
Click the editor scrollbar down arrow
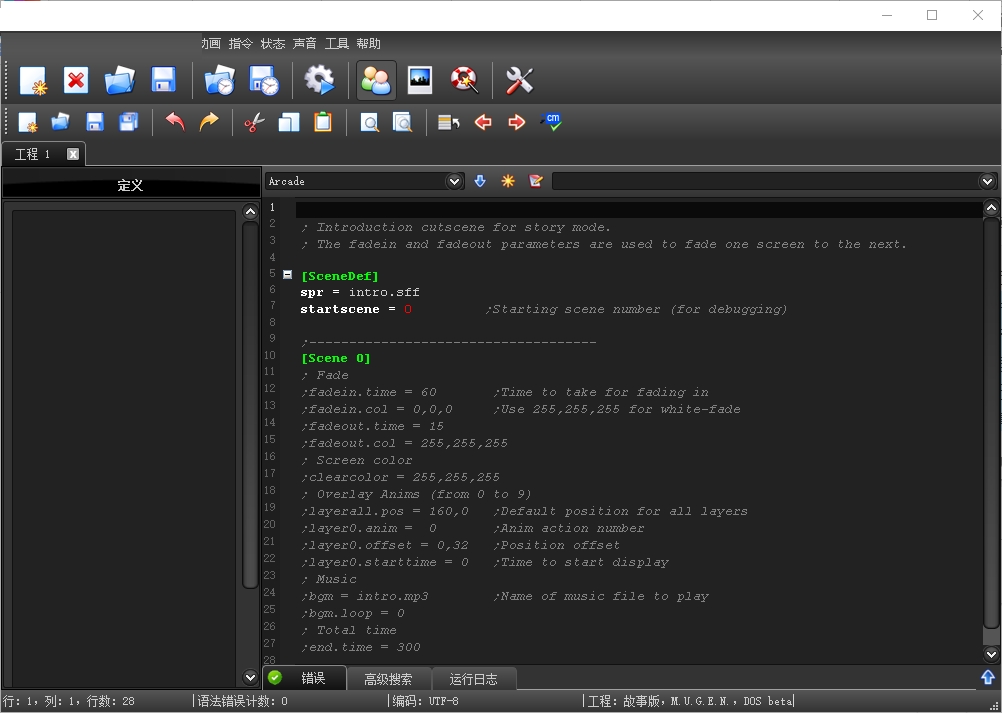click(x=991, y=654)
